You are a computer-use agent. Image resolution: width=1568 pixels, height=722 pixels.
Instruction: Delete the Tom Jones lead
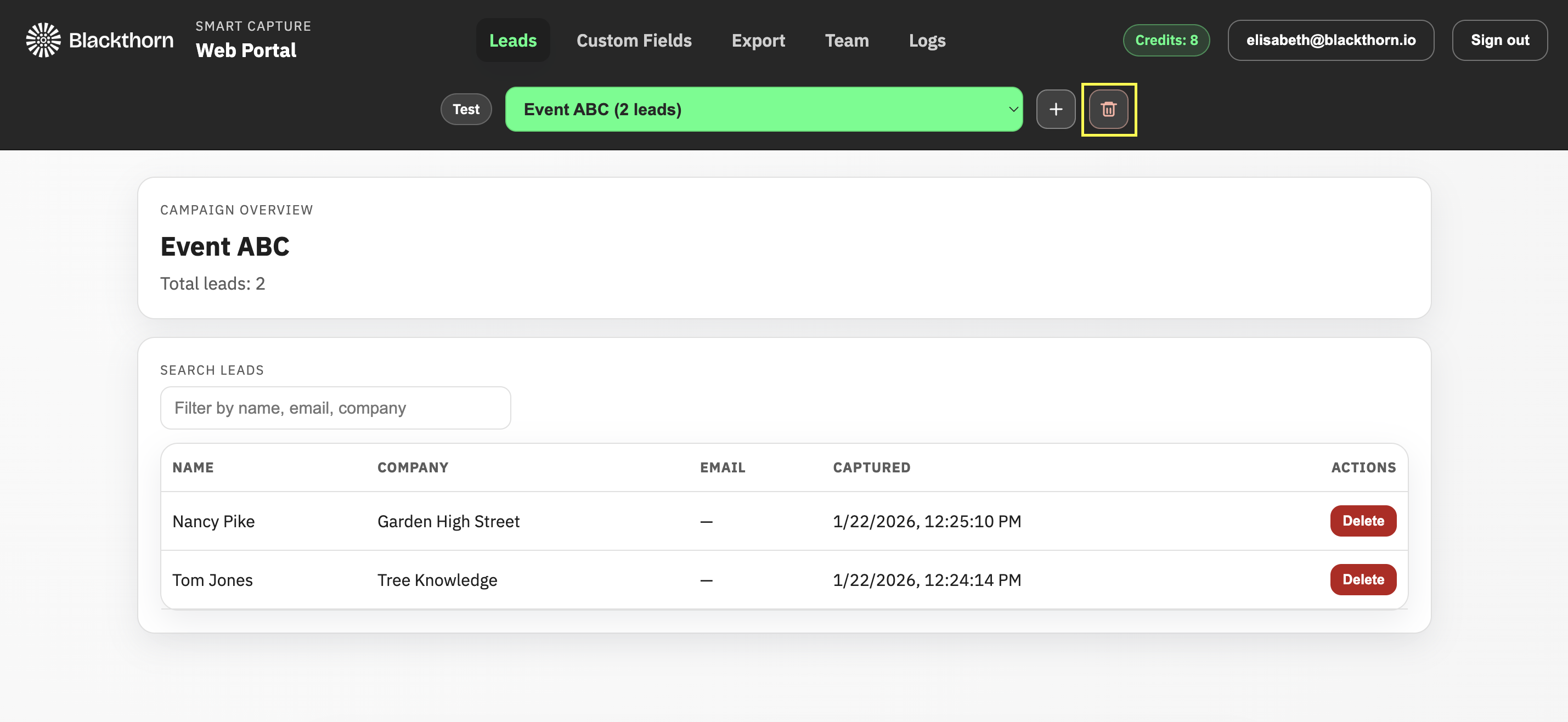click(x=1363, y=579)
